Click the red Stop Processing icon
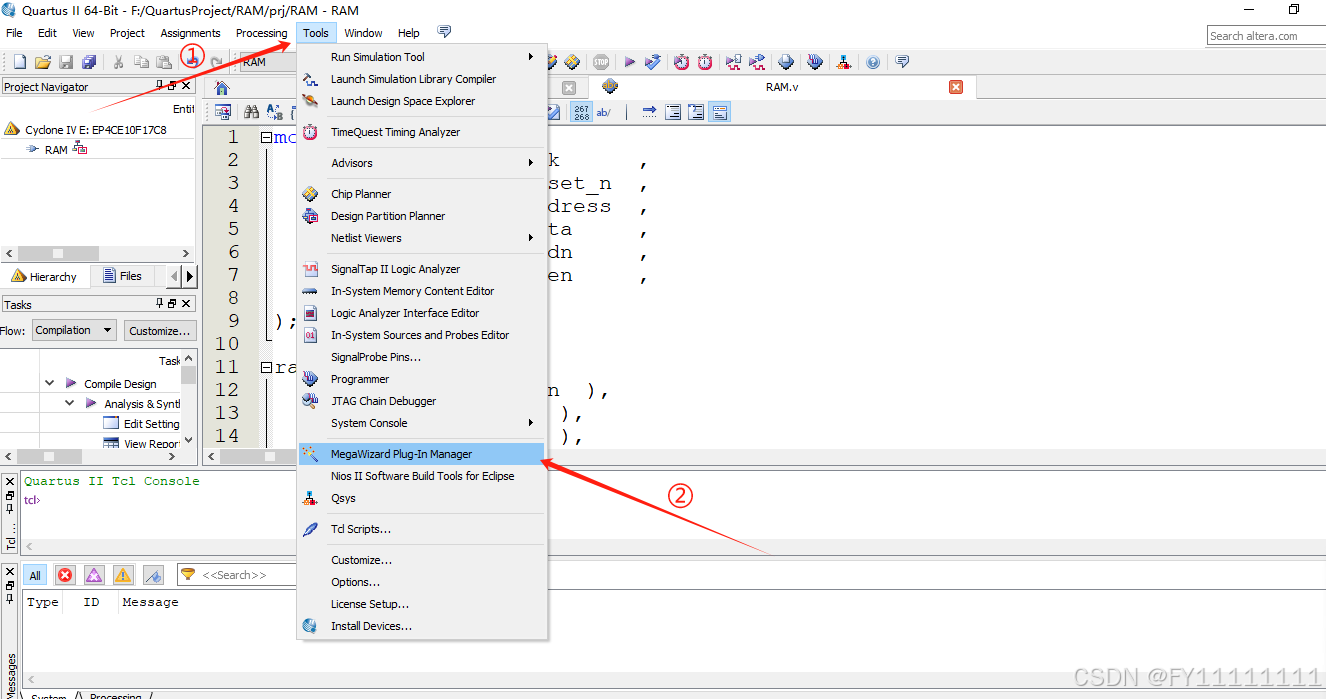 pos(600,62)
